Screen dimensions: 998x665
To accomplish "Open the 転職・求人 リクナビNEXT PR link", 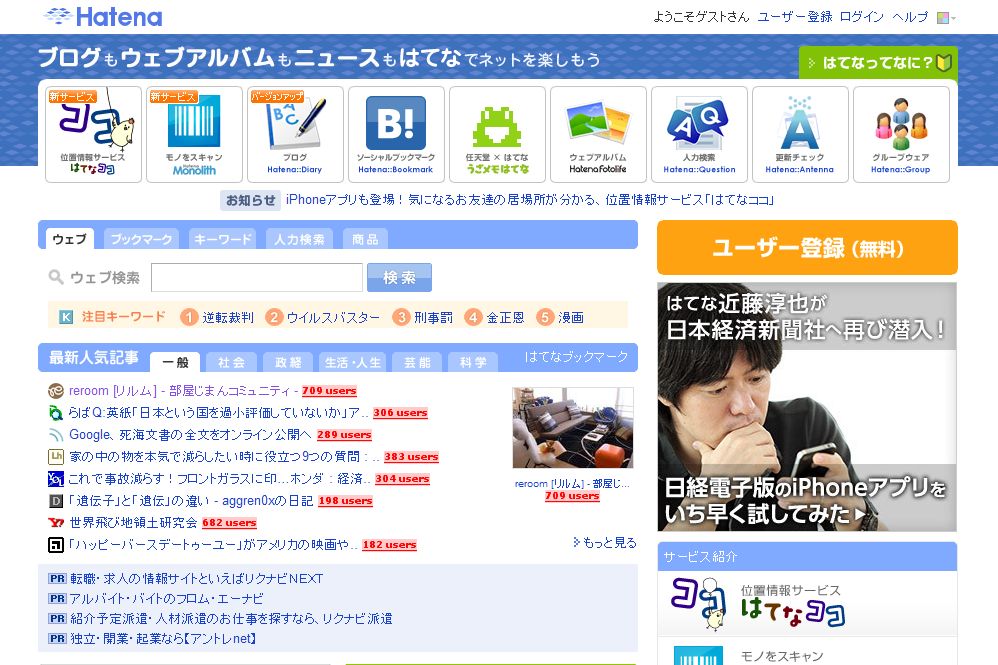I will (196, 578).
